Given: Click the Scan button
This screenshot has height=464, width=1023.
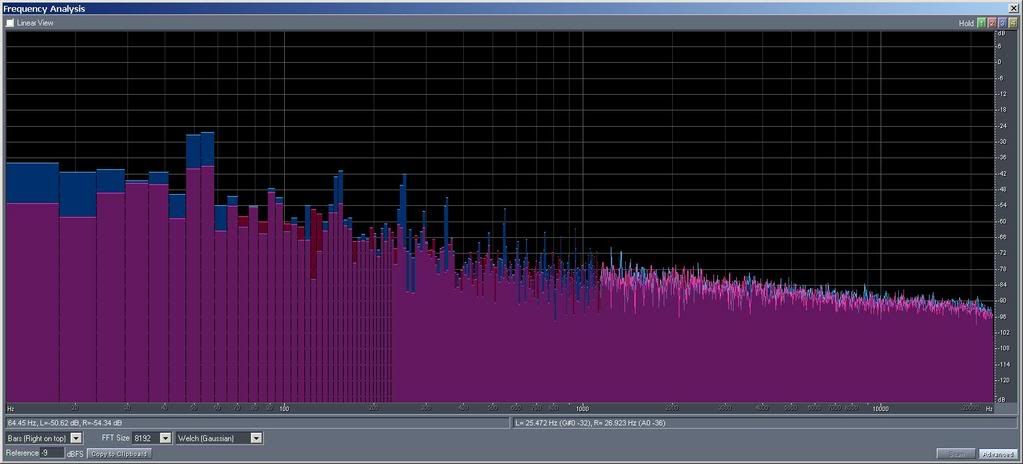Looking at the screenshot, I should point(956,454).
